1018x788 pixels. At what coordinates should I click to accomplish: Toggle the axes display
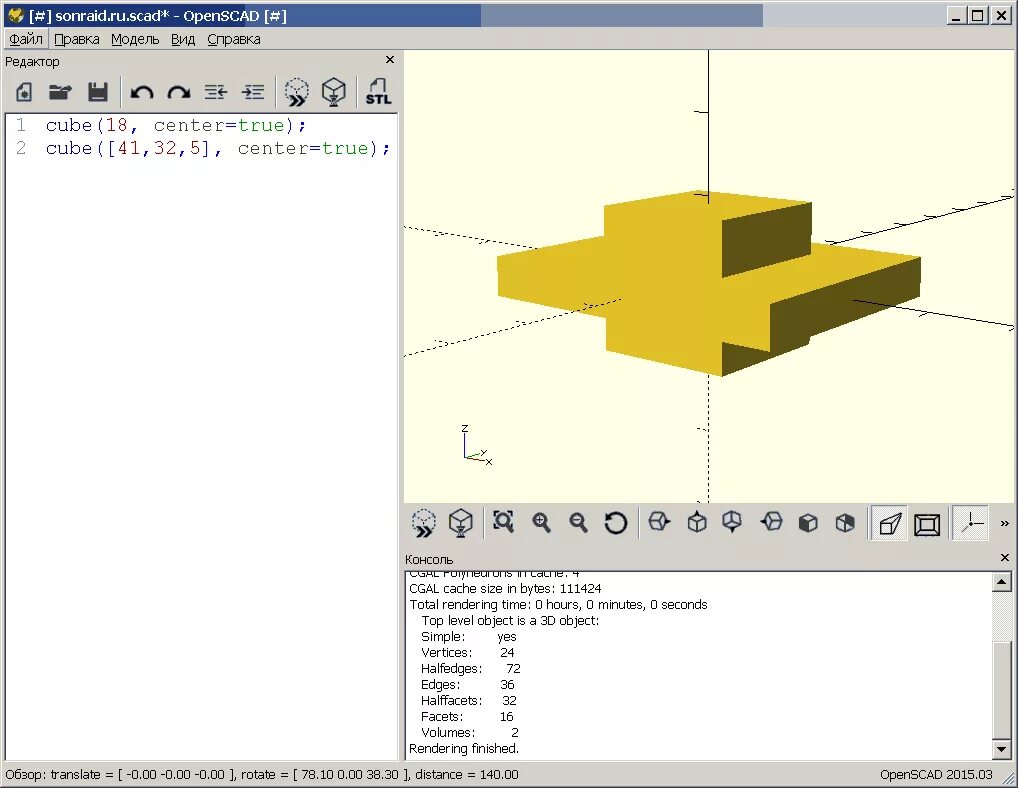972,523
